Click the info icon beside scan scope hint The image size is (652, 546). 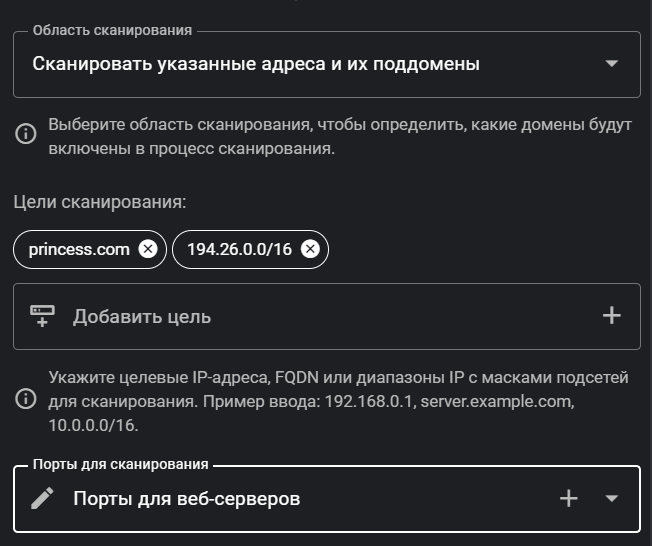(x=26, y=132)
